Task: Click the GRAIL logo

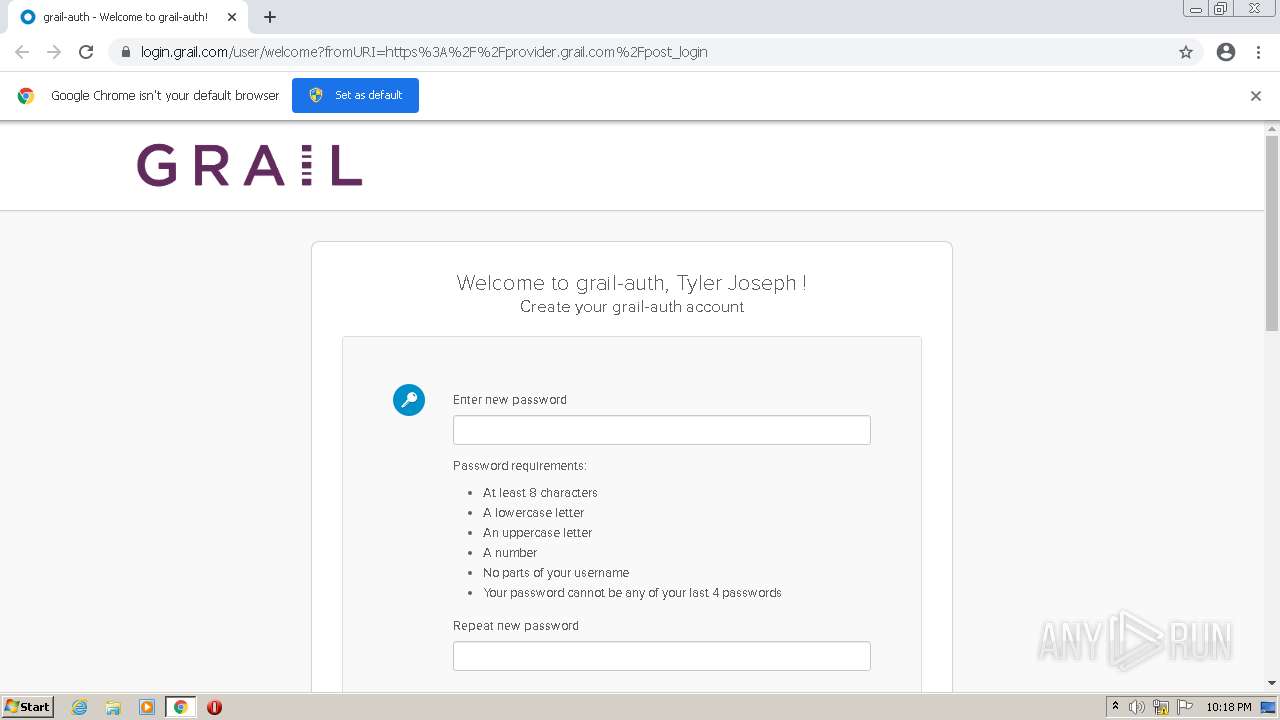Action: tap(249, 165)
